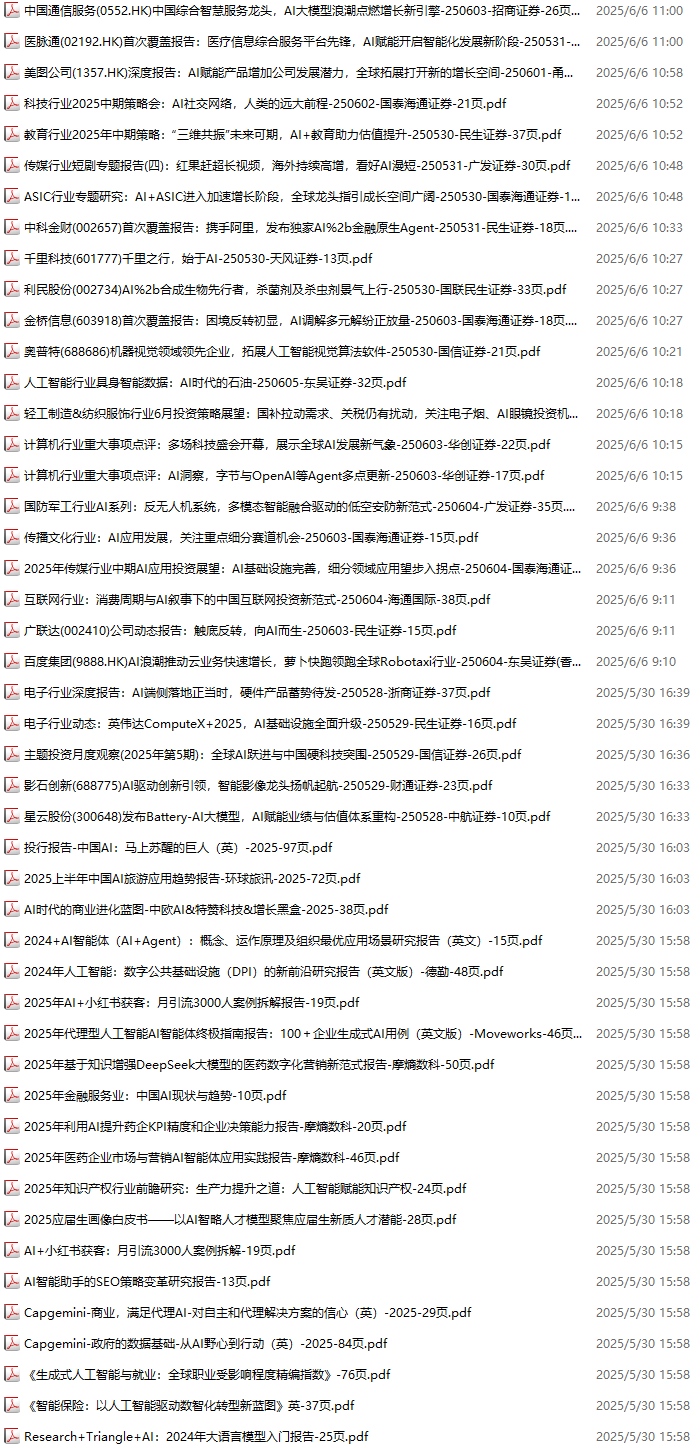Select the PDF icon for 《智能保险》 report
This screenshot has width=700, height=1448.
pos(12,1406)
